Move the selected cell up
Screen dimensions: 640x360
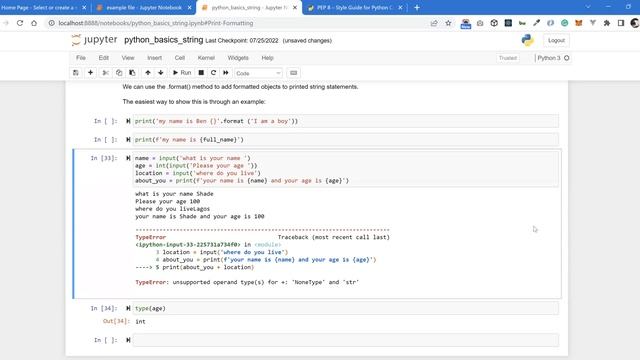point(148,73)
